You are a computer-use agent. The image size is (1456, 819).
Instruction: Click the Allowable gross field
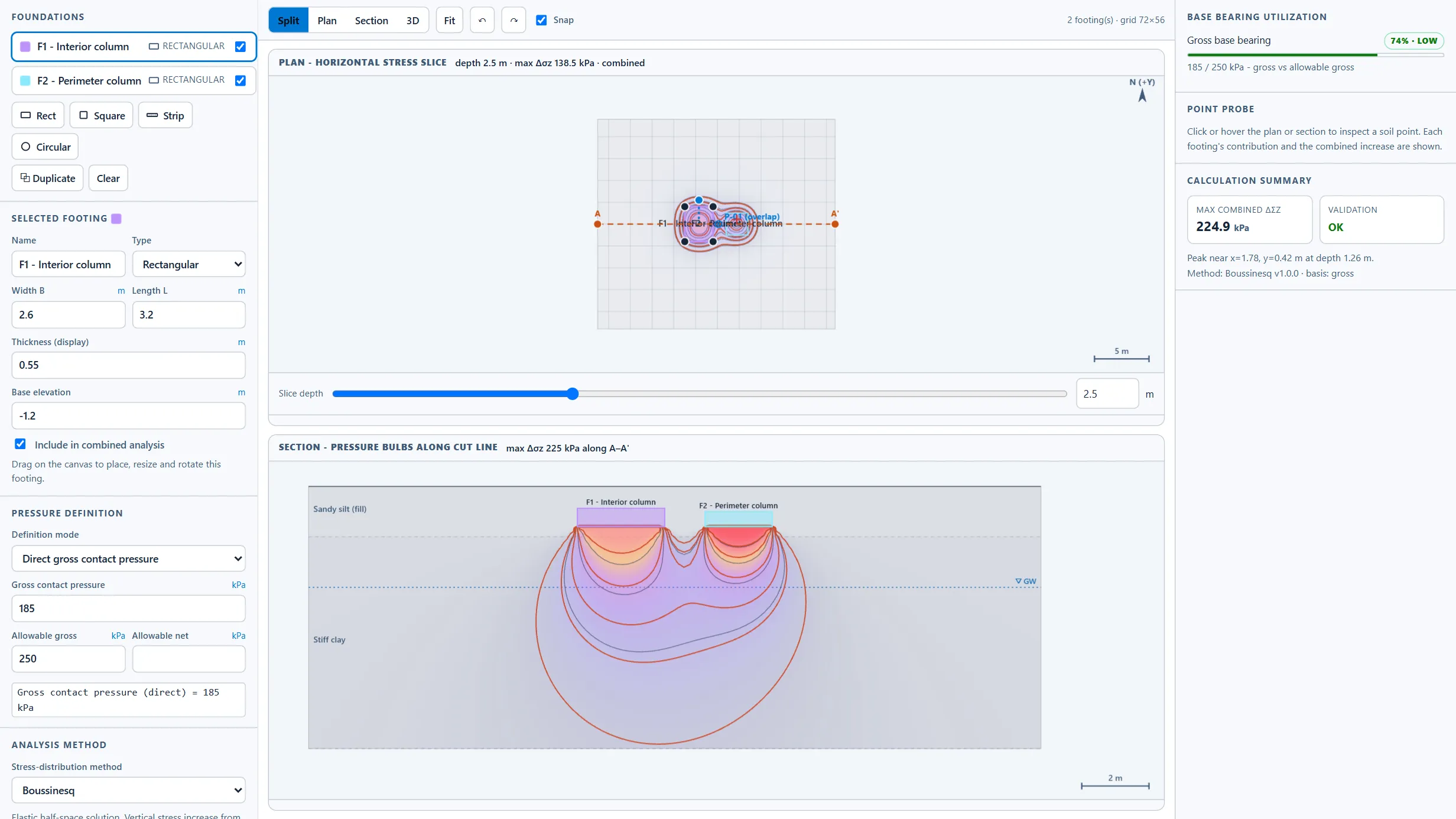pyautogui.click(x=69, y=658)
